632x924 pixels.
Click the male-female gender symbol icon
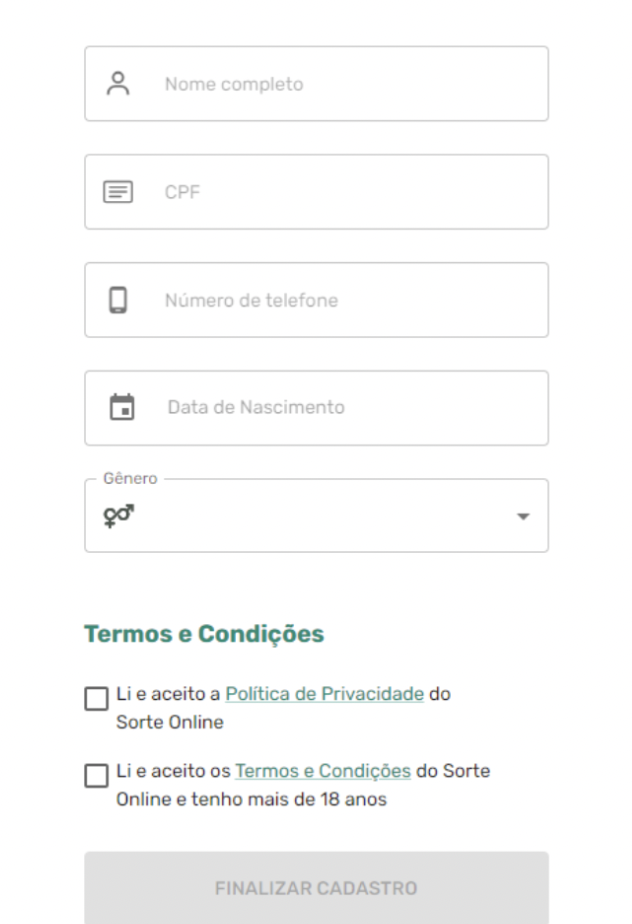pyautogui.click(x=118, y=516)
